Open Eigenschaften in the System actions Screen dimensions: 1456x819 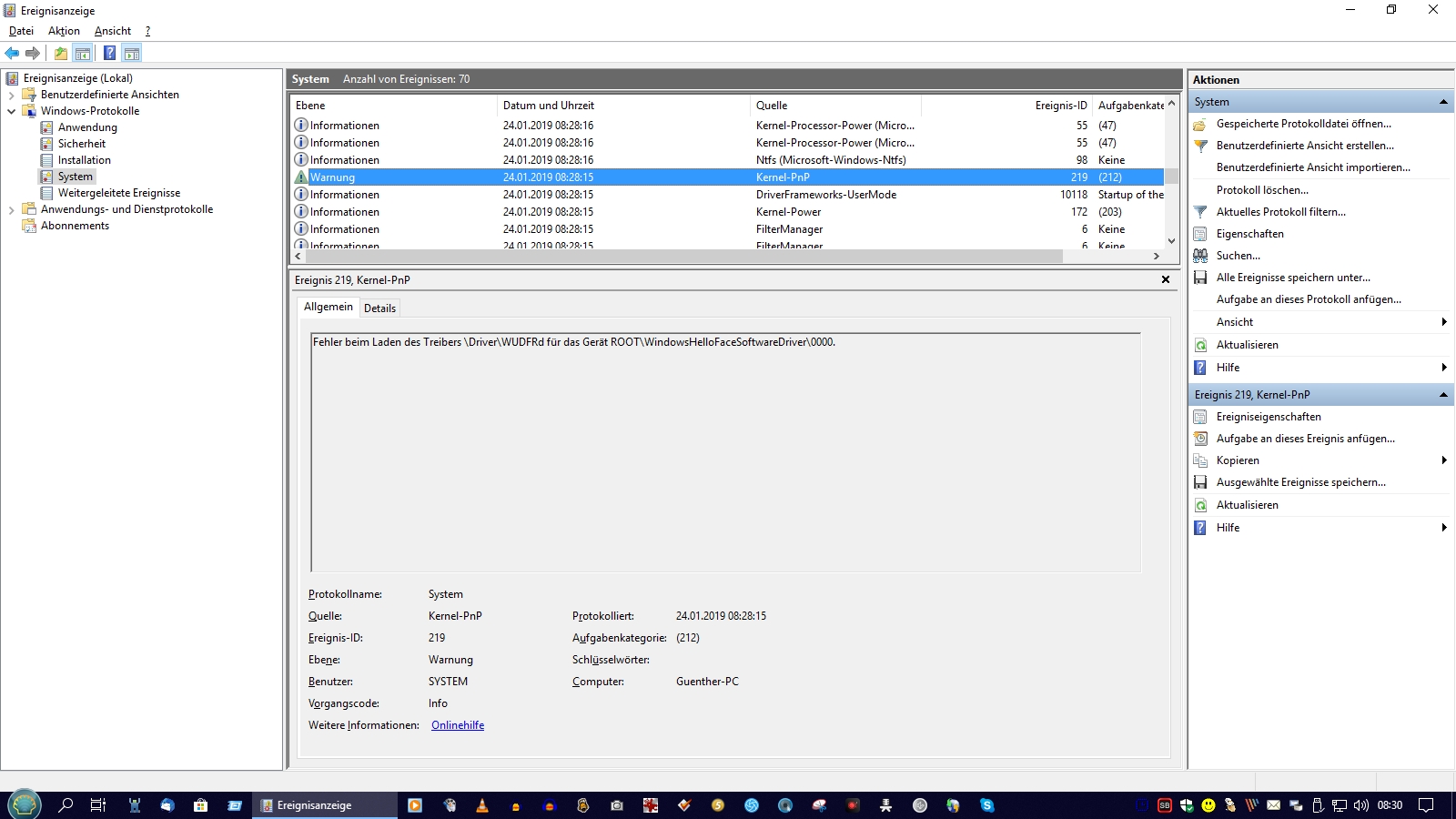pos(1249,234)
